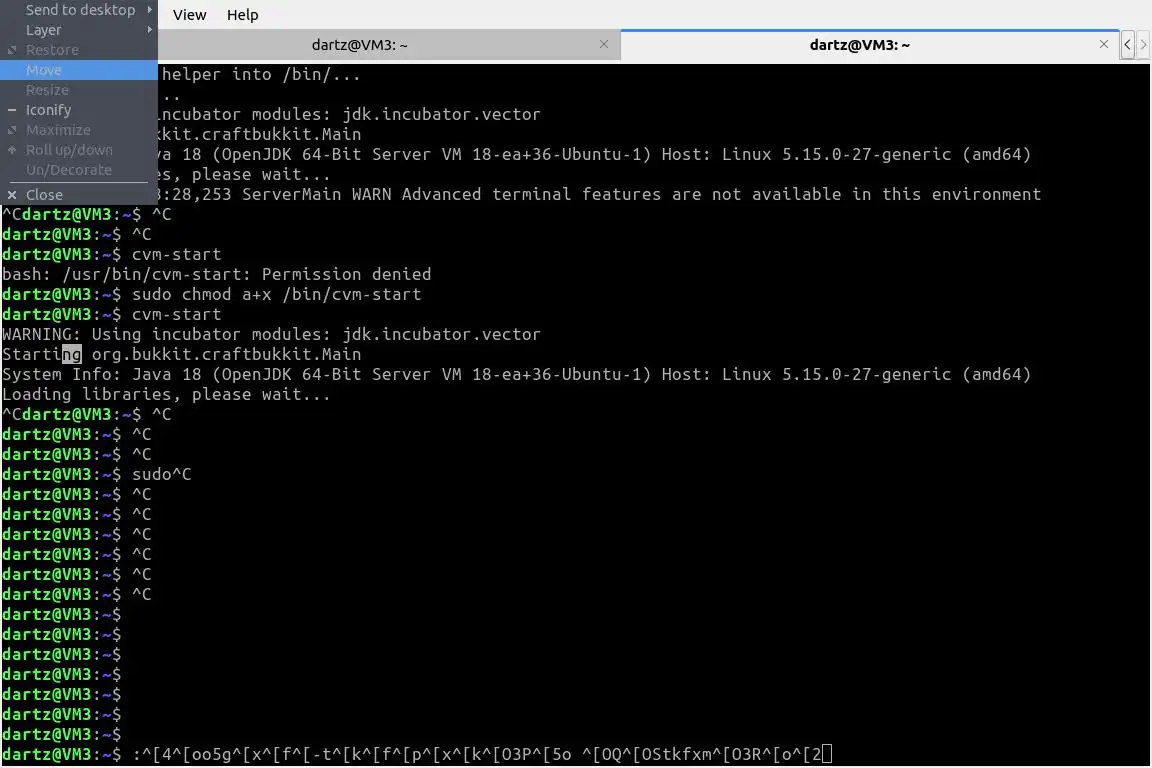Expand the Send to desktop submenu
Image resolution: width=1152 pixels, height=768 pixels.
[79, 10]
